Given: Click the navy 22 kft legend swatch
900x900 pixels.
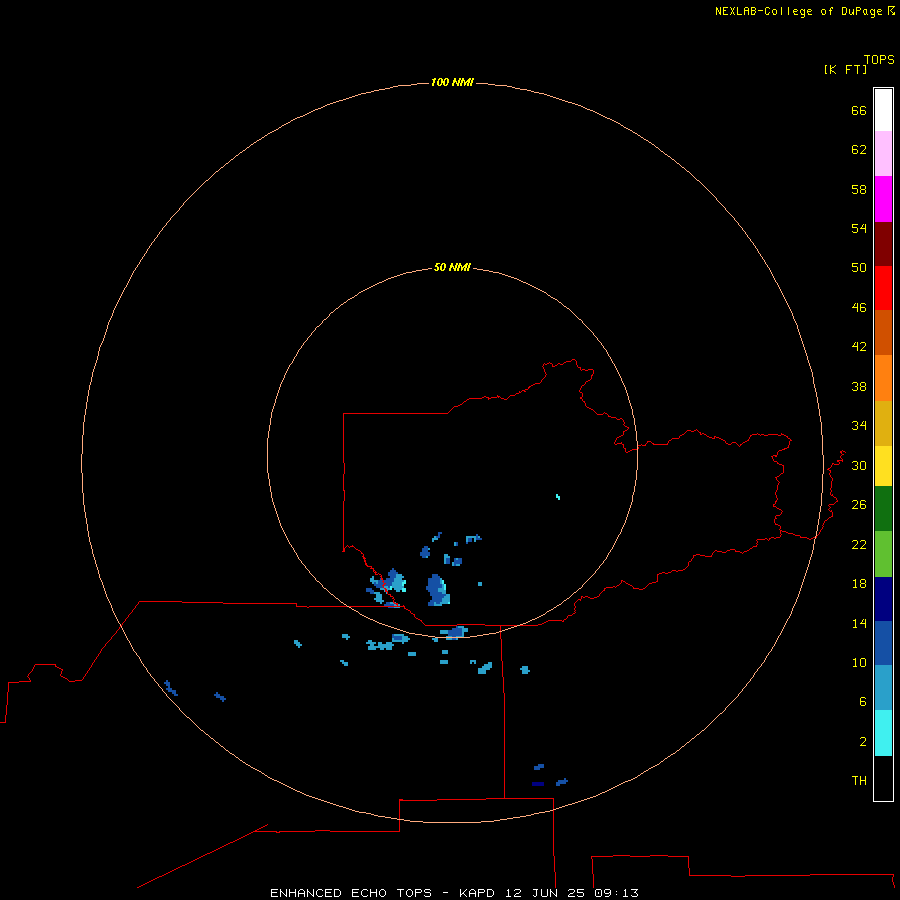Looking at the screenshot, I should tap(883, 599).
